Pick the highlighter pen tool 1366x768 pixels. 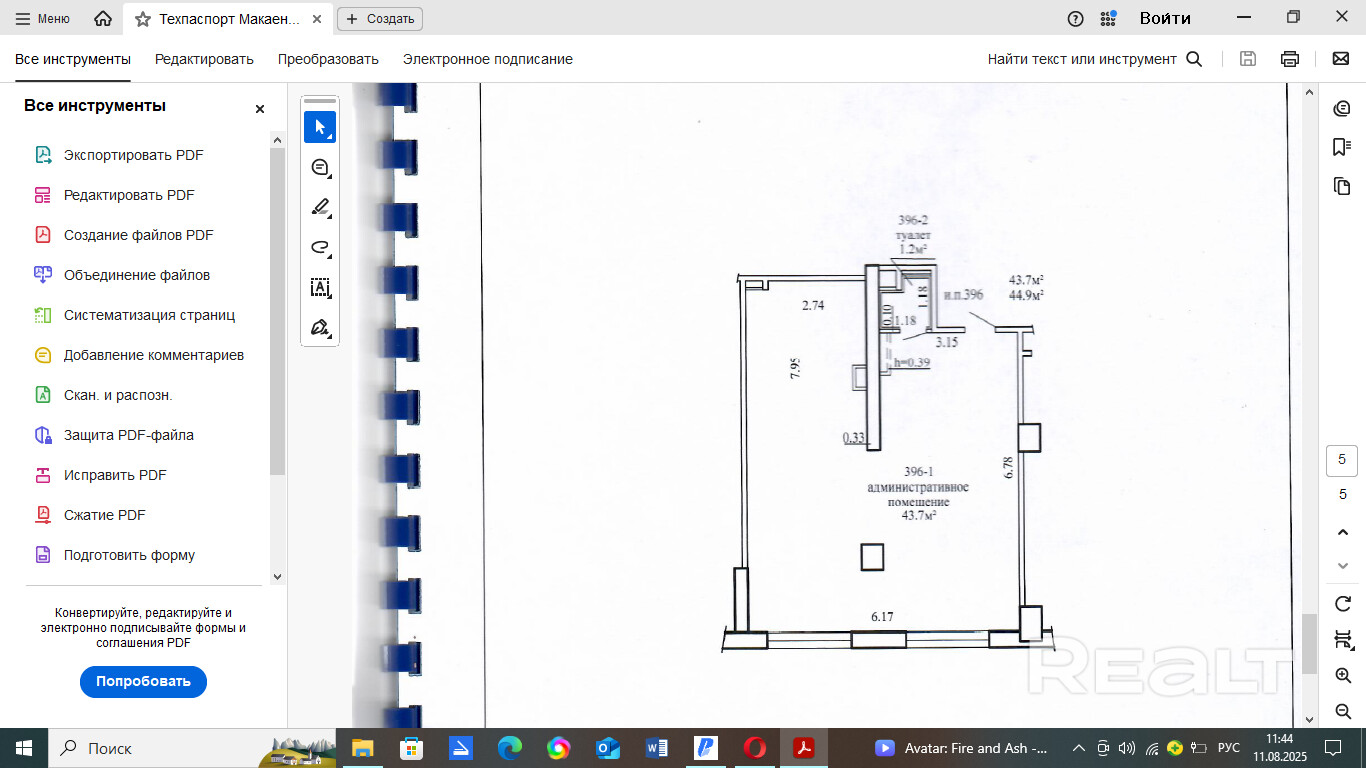[320, 208]
